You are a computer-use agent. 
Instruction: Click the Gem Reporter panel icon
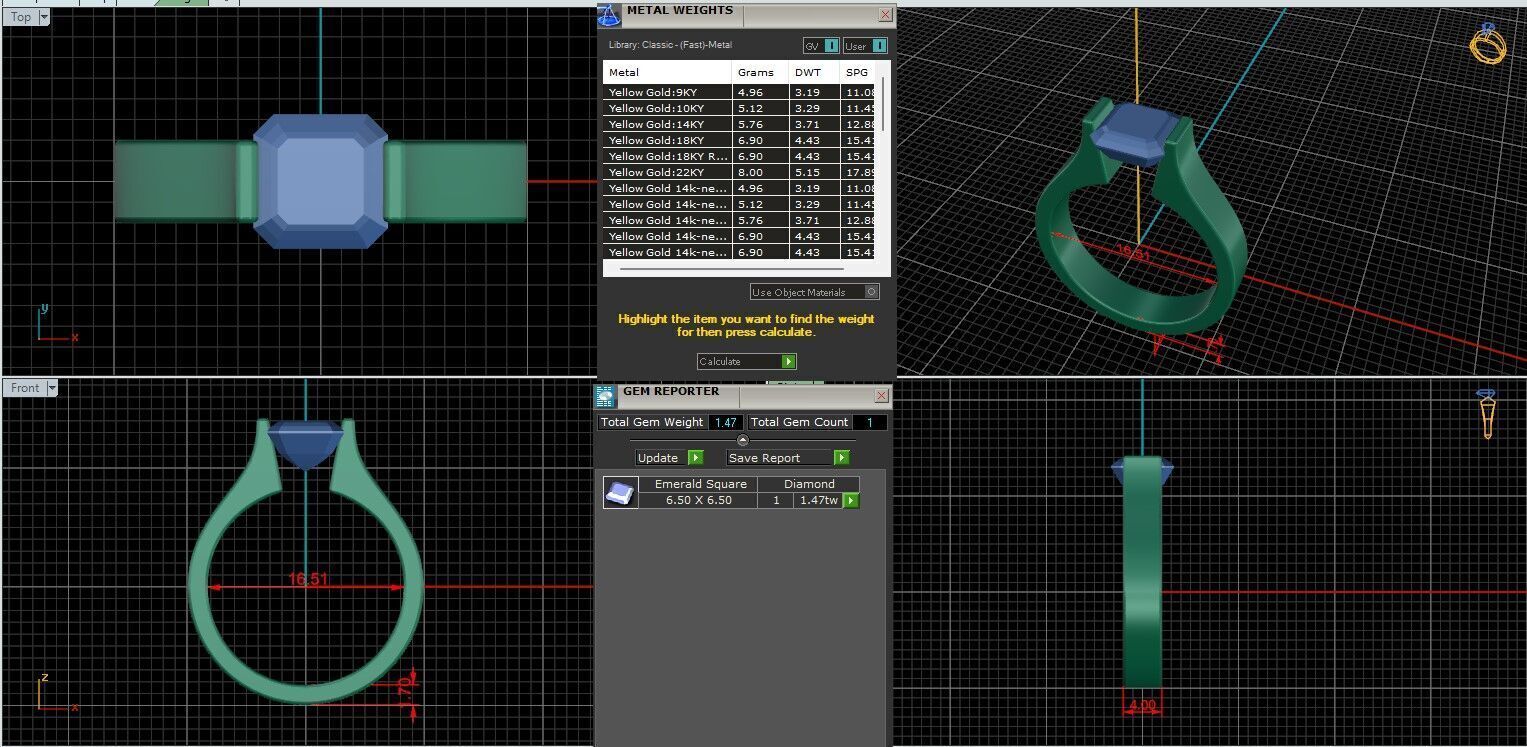pos(606,395)
